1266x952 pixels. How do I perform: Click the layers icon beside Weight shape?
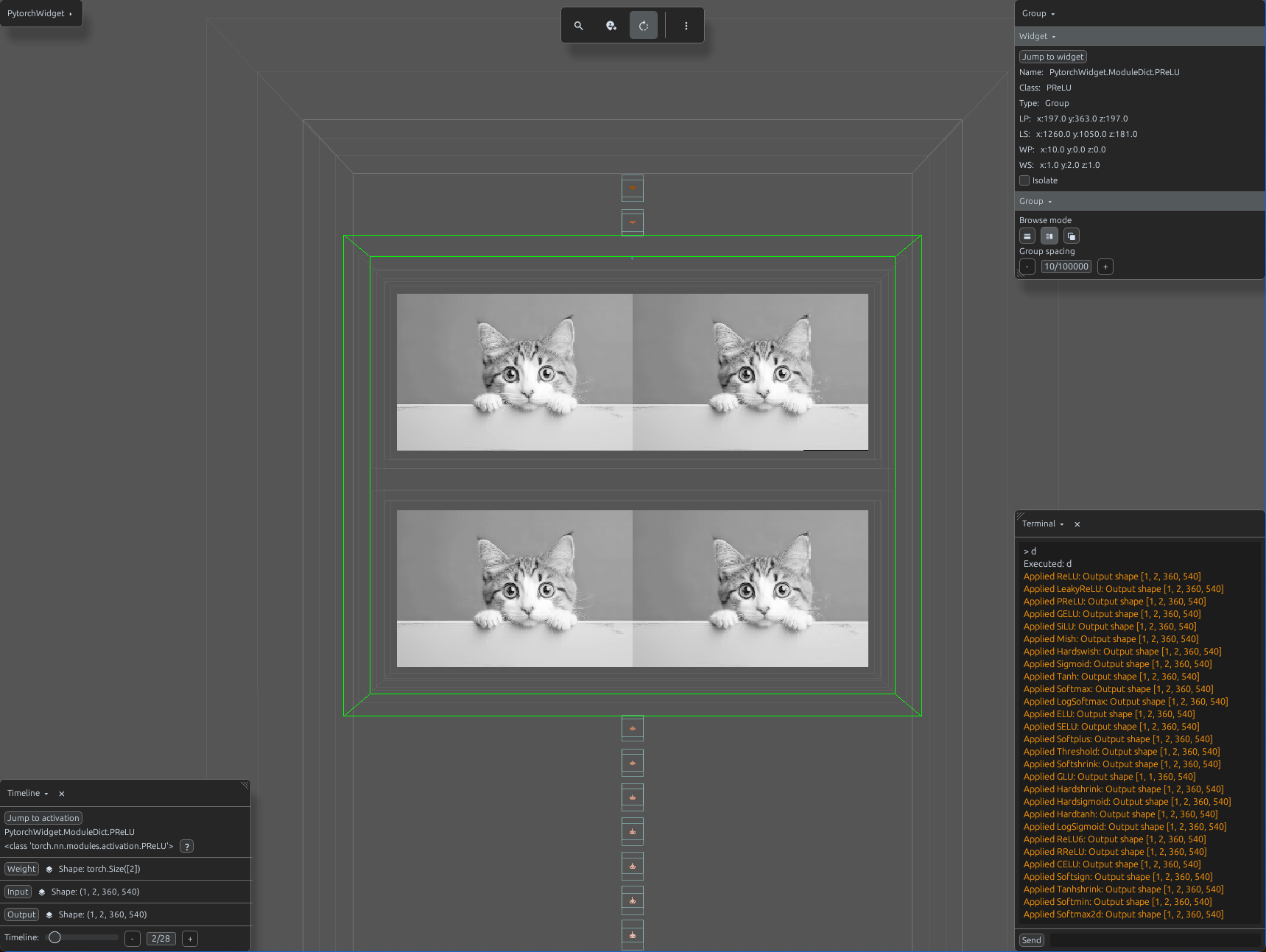[49, 870]
